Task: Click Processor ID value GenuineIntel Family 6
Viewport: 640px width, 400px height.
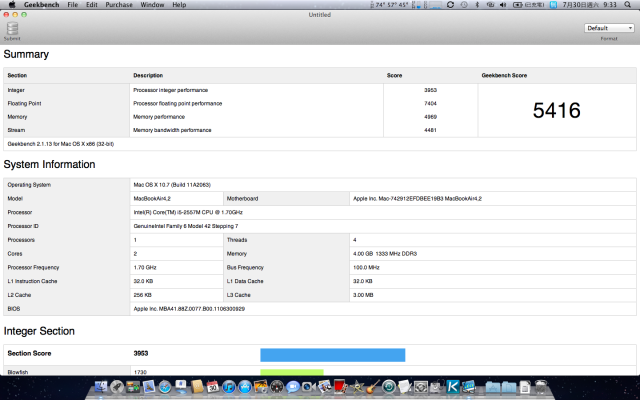Action: coord(186,226)
